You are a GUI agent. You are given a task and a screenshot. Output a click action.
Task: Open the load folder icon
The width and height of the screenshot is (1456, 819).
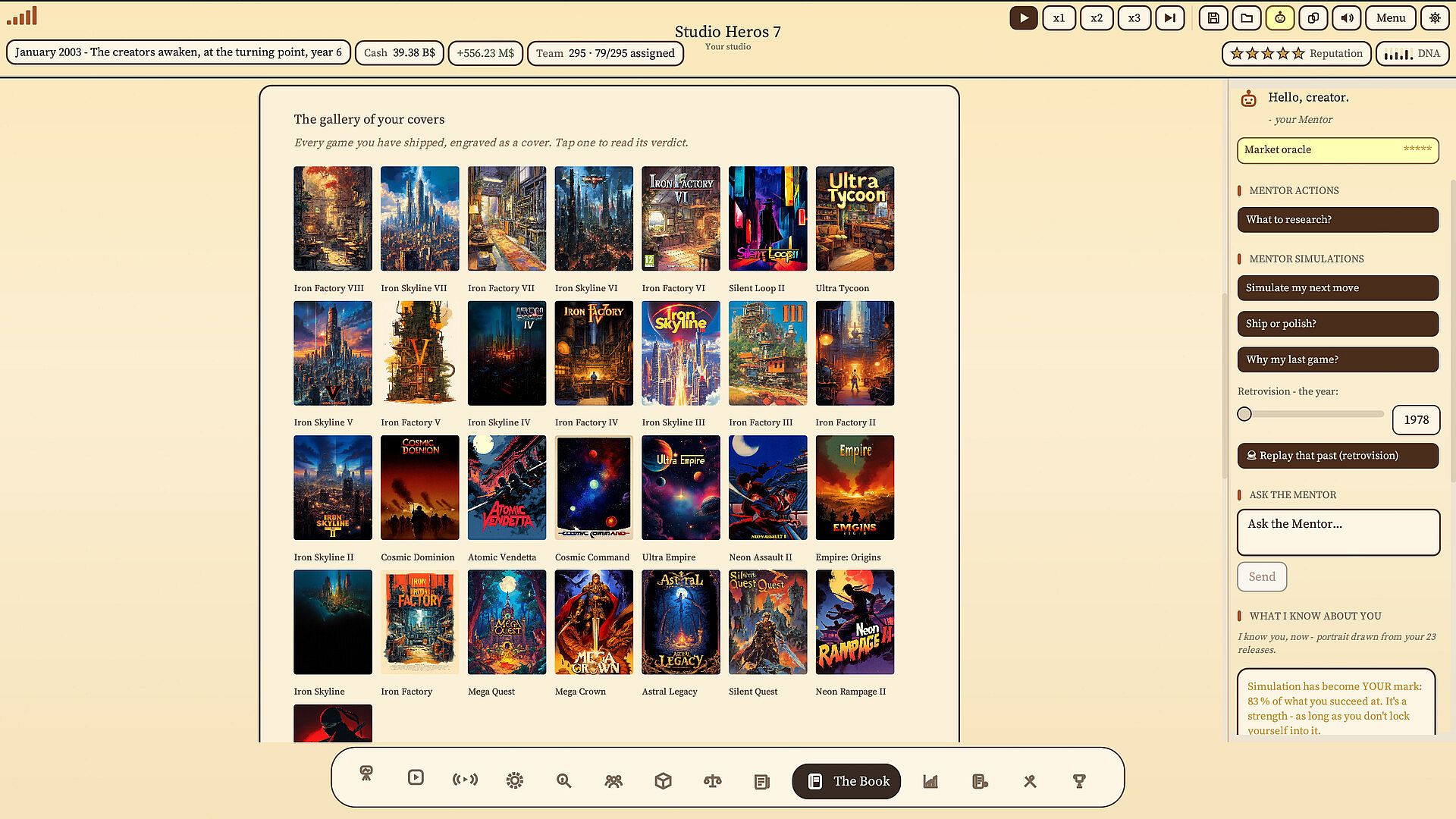(x=1247, y=18)
